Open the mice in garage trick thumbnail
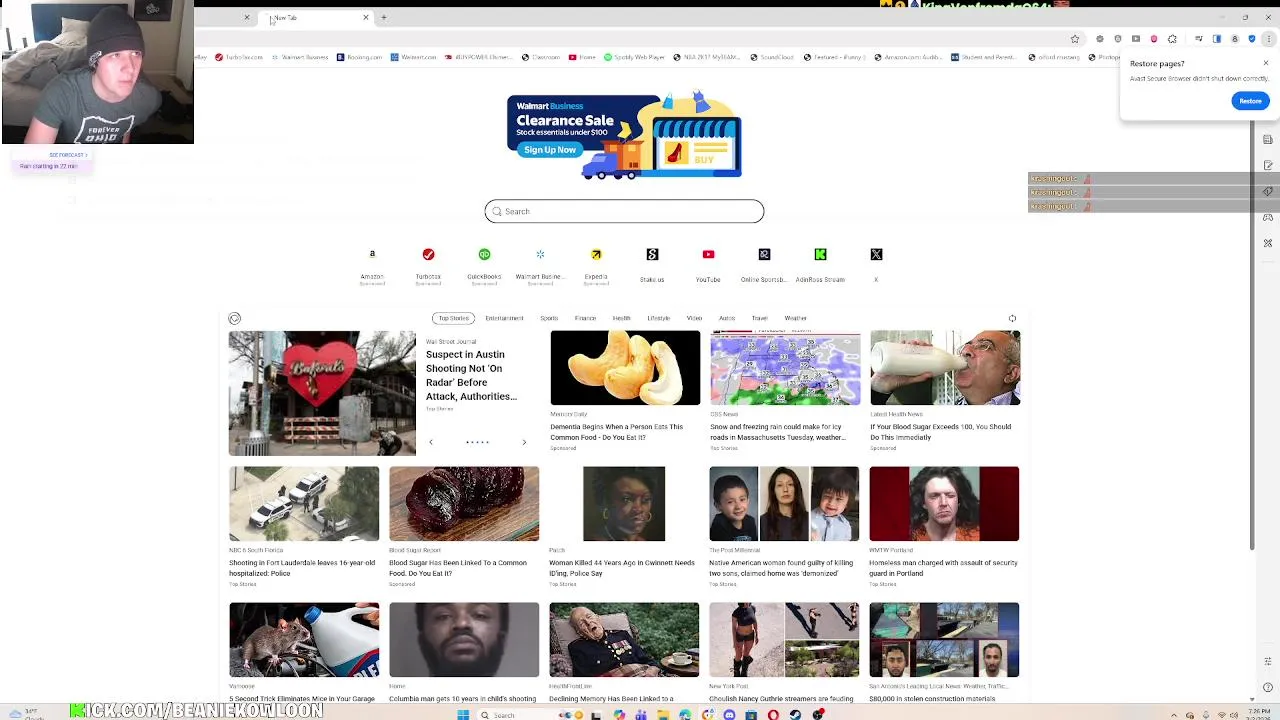This screenshot has width=1280, height=720. click(304, 640)
